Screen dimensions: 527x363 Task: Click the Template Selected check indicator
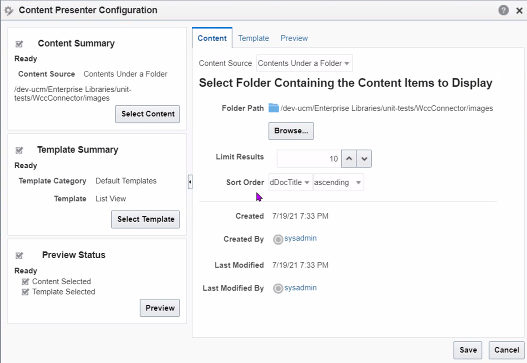[25, 292]
